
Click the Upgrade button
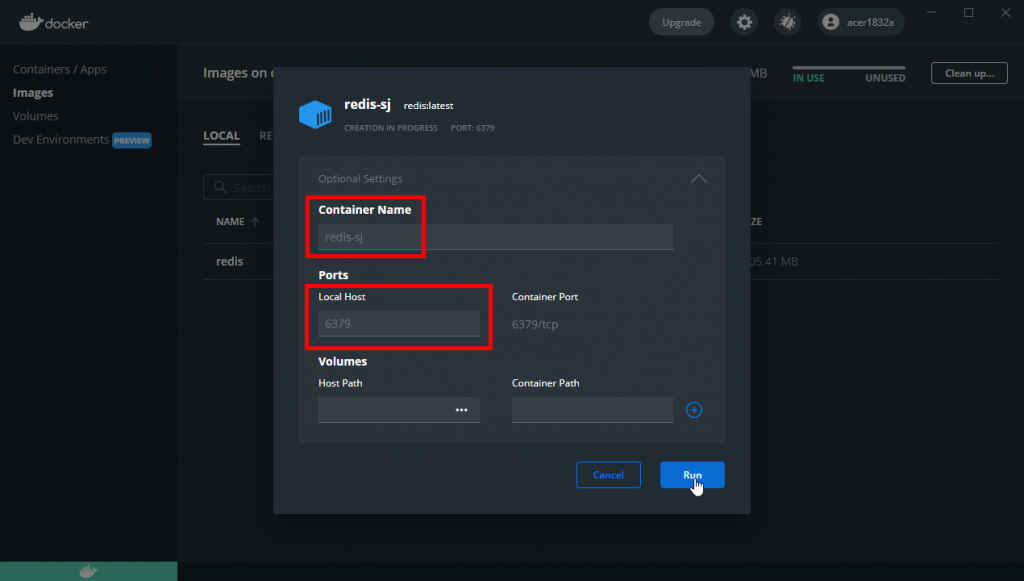[x=681, y=22]
